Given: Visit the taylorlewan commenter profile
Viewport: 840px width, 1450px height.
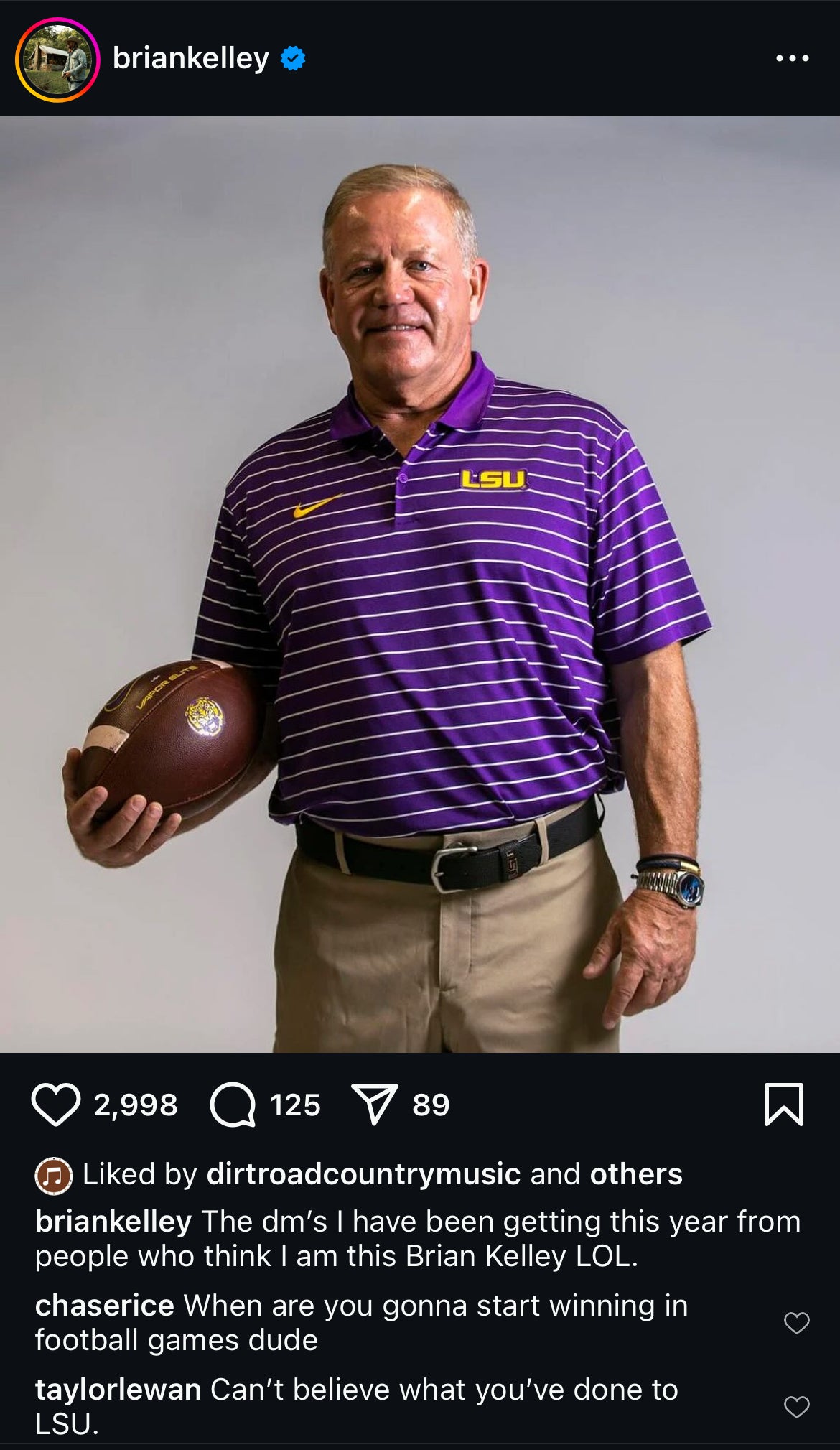Looking at the screenshot, I should pos(118,1390).
